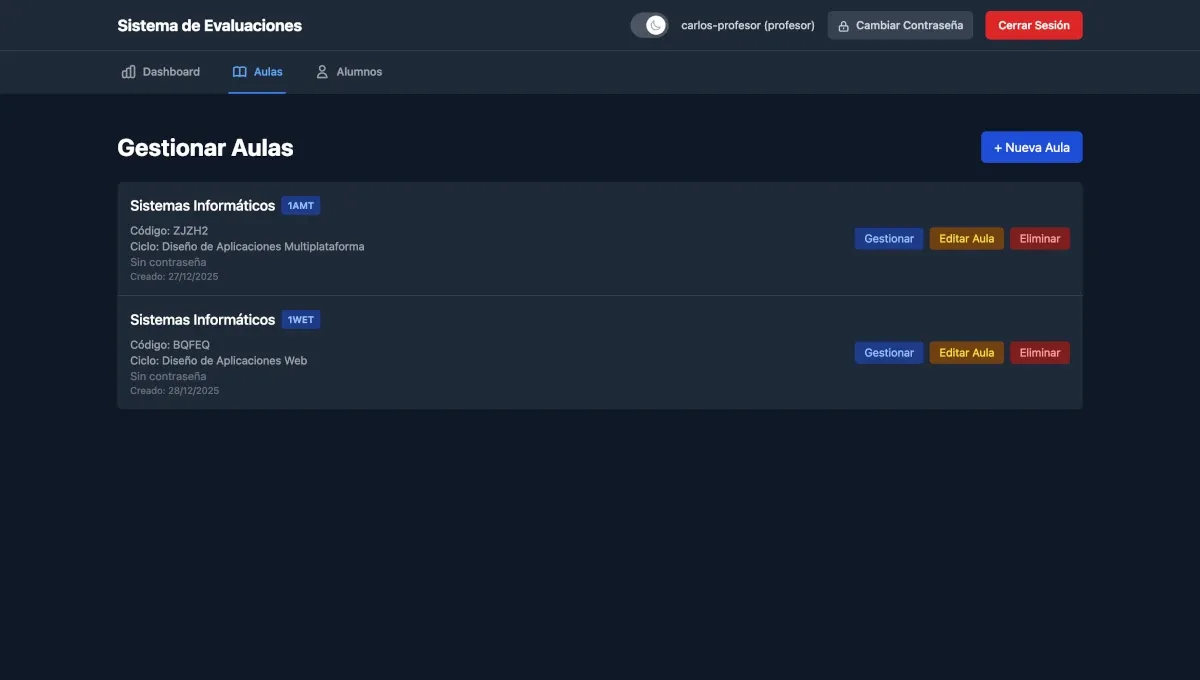Screen dimensions: 1200x680
Task: Click Eliminar for the Diseño de Aplicaciones Web aula
Action: coord(1040,350)
